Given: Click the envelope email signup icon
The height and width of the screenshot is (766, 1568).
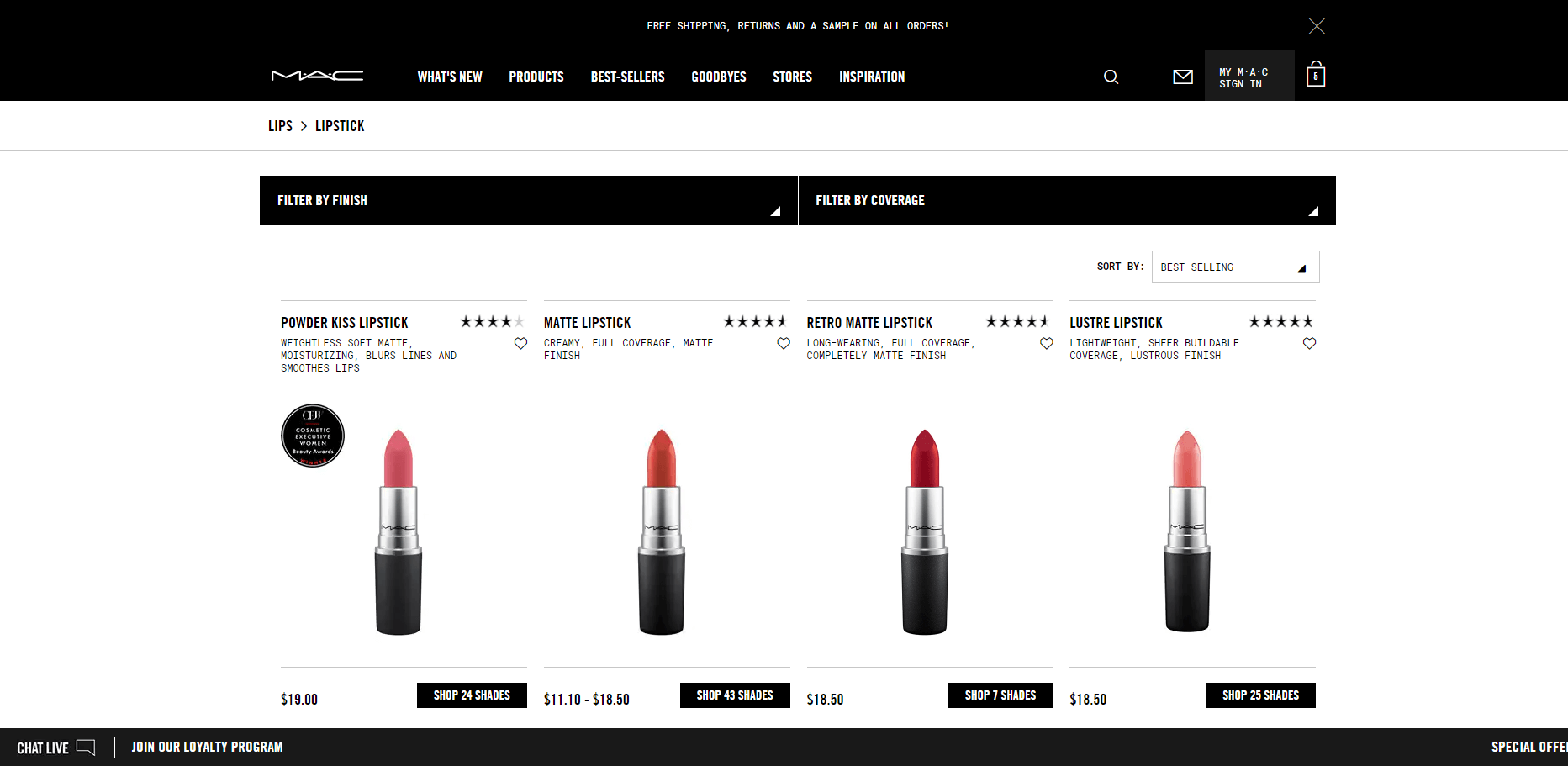Looking at the screenshot, I should (x=1183, y=77).
